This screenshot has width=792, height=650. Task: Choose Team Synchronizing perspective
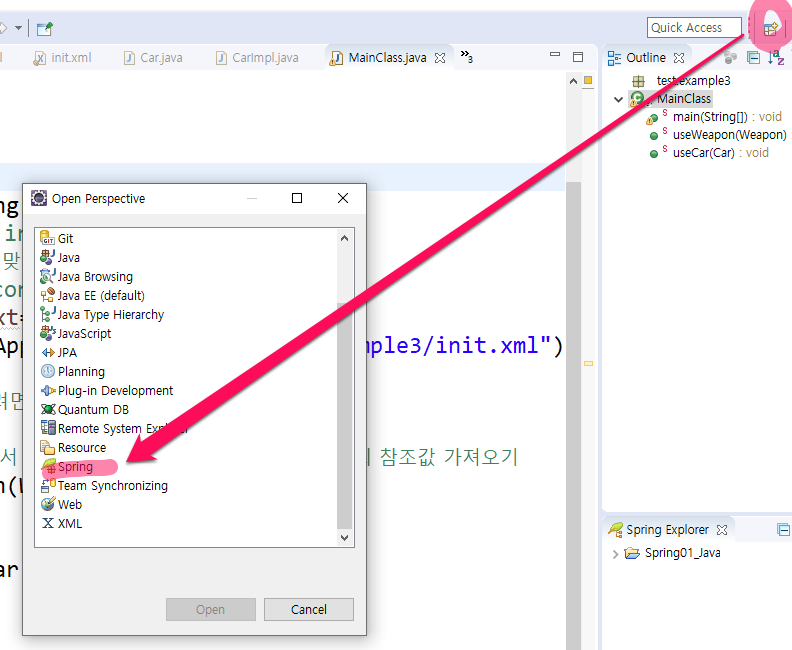click(104, 486)
